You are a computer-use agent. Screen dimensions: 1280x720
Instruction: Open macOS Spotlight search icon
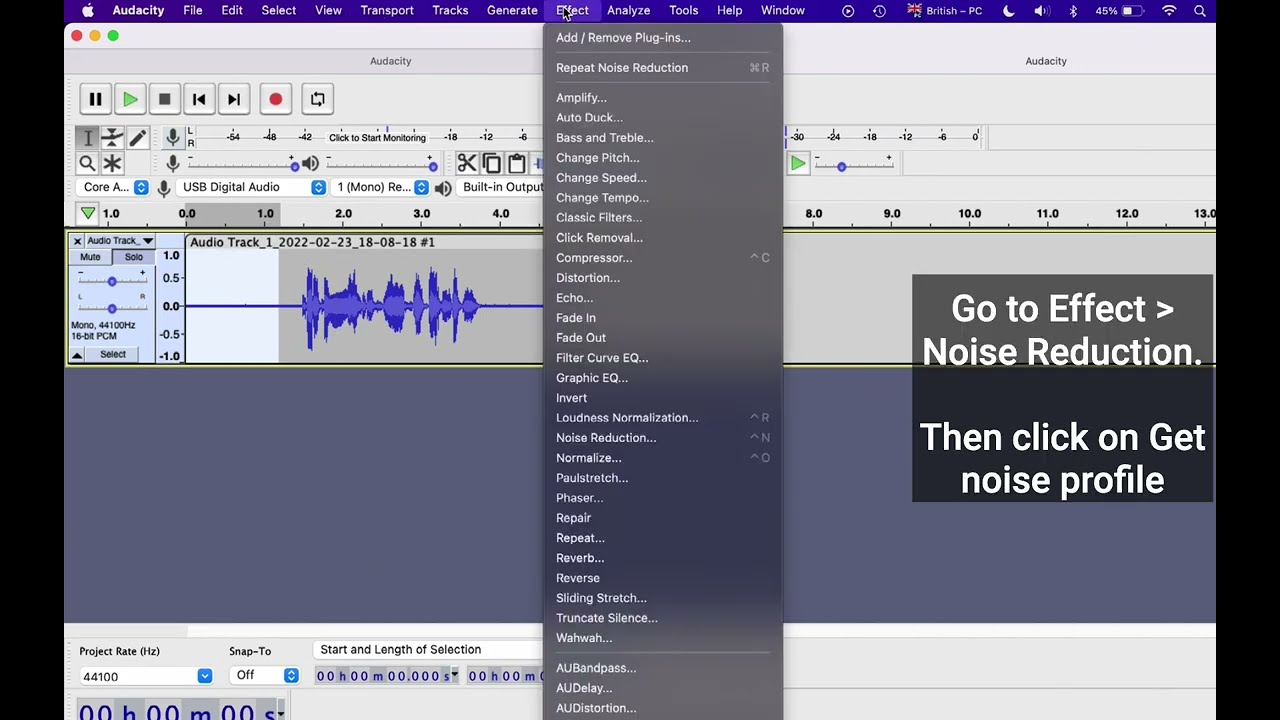[1200, 11]
